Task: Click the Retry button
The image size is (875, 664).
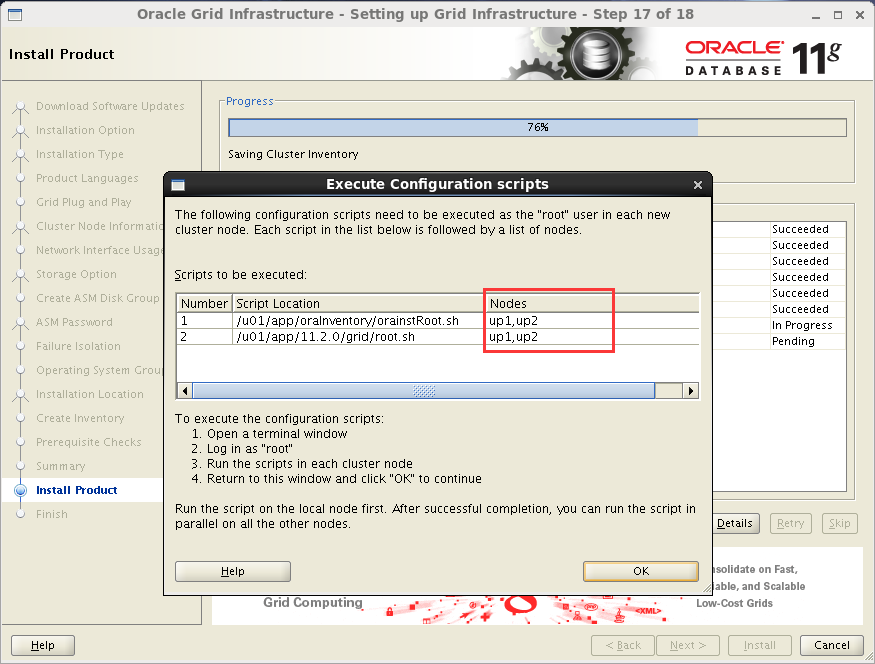Action: 790,523
